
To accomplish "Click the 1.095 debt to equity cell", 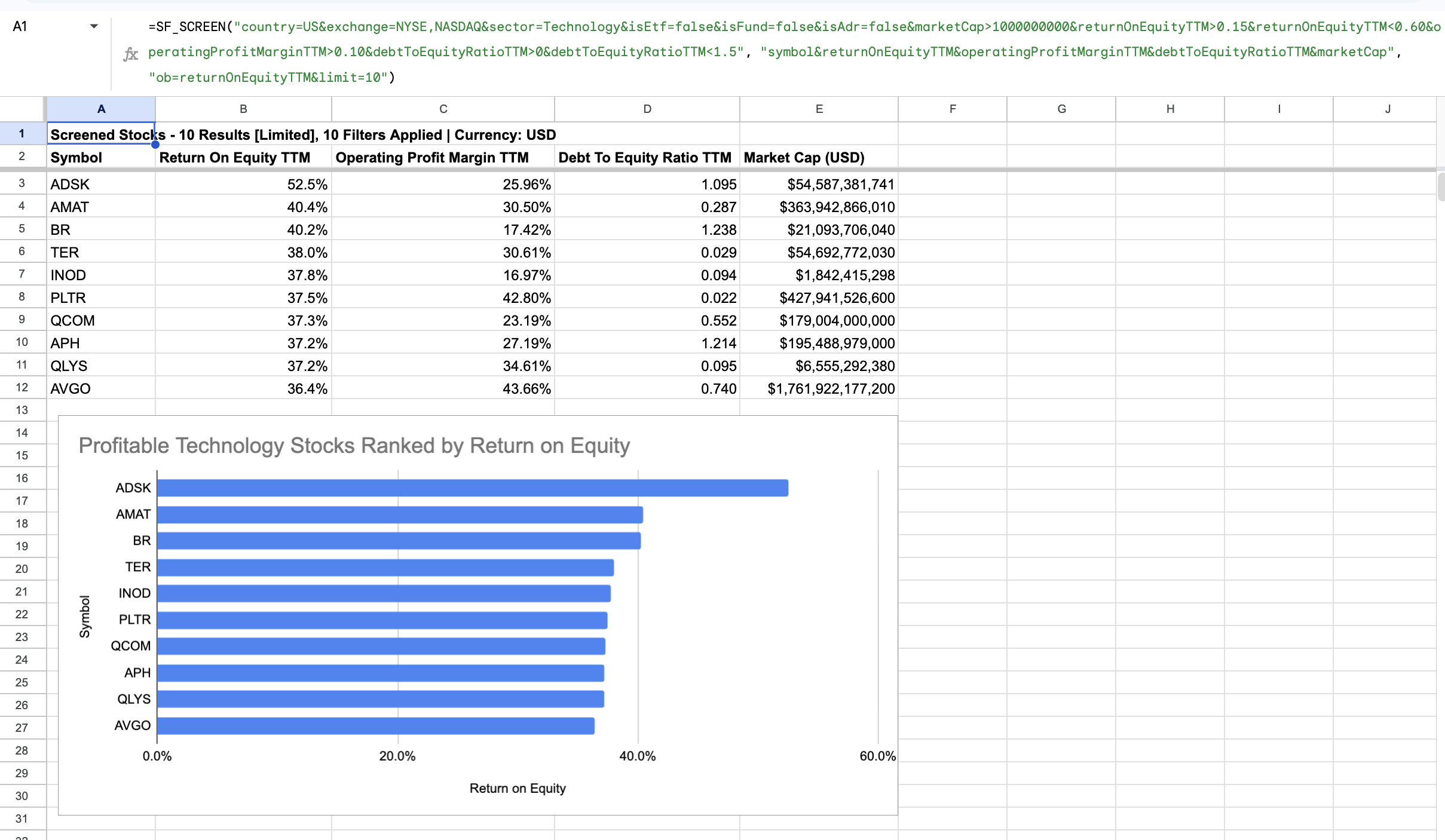I will click(x=647, y=184).
